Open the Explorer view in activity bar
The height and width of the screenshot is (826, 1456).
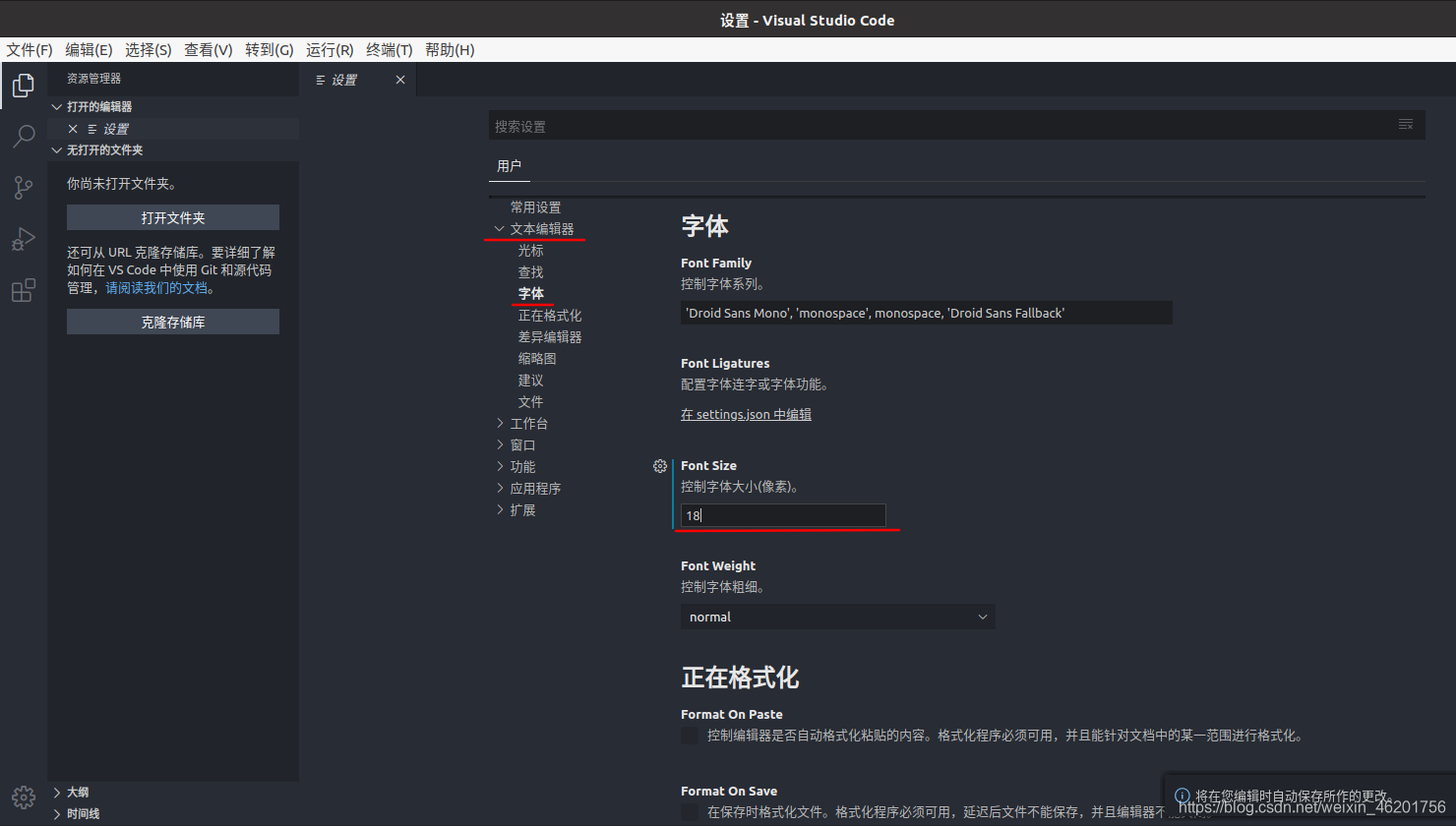(24, 86)
